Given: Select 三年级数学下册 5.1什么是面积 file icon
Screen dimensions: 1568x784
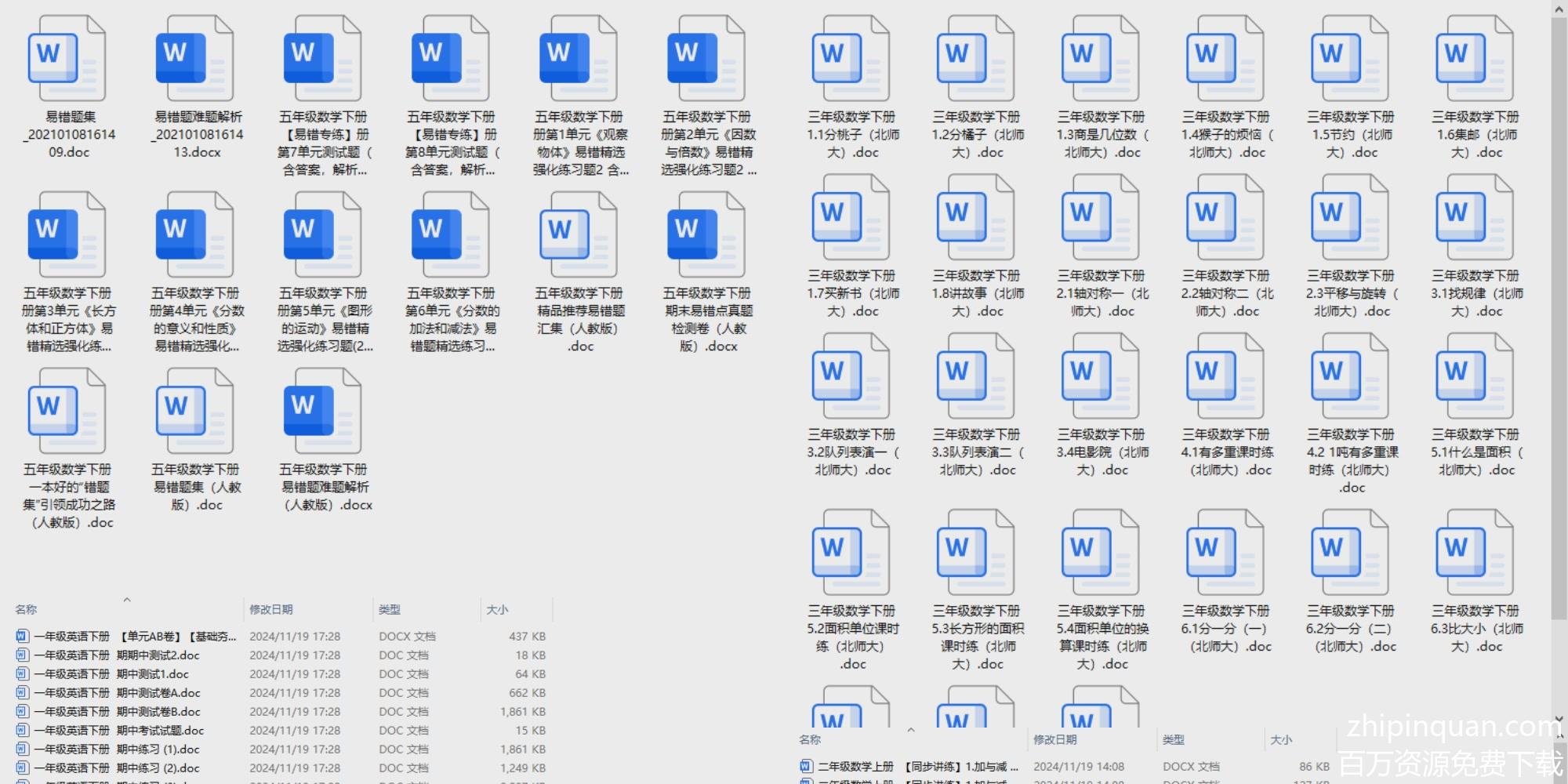Looking at the screenshot, I should pos(1475,376).
